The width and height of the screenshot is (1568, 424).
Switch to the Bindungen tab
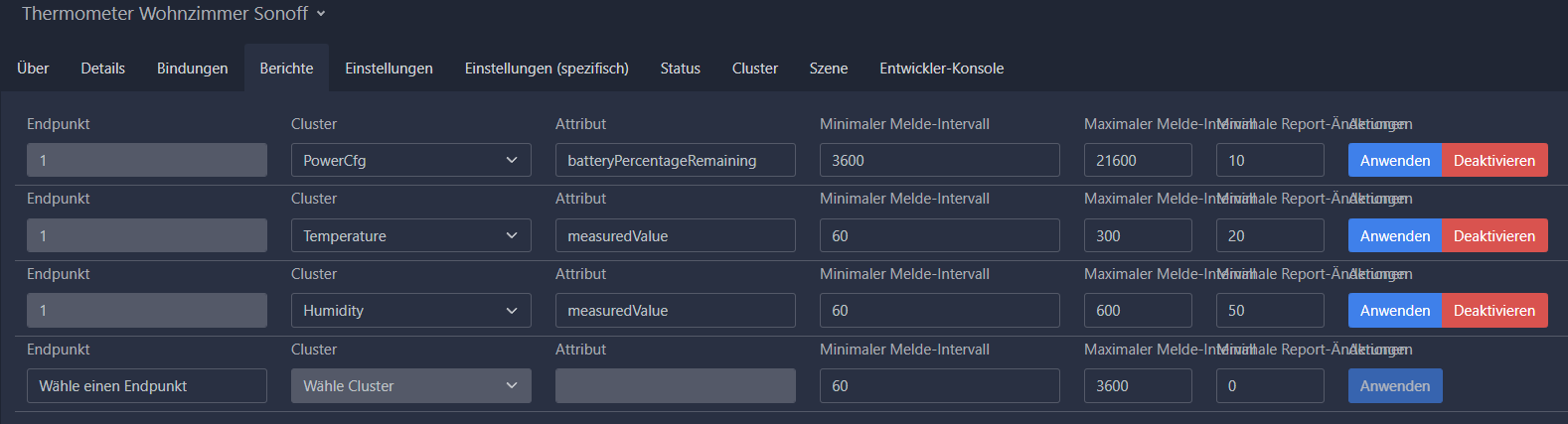(x=192, y=68)
